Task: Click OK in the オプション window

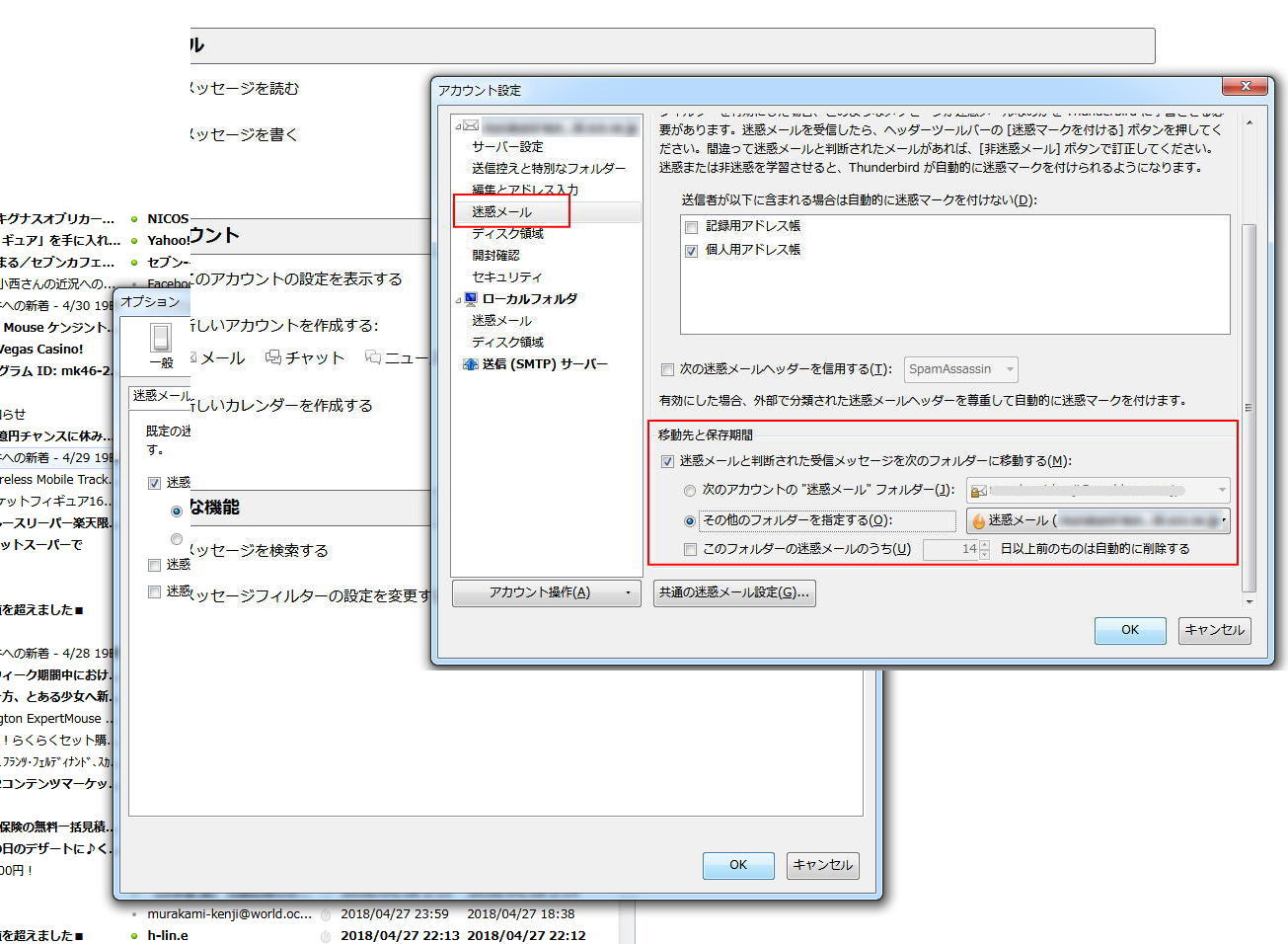Action: point(738,865)
